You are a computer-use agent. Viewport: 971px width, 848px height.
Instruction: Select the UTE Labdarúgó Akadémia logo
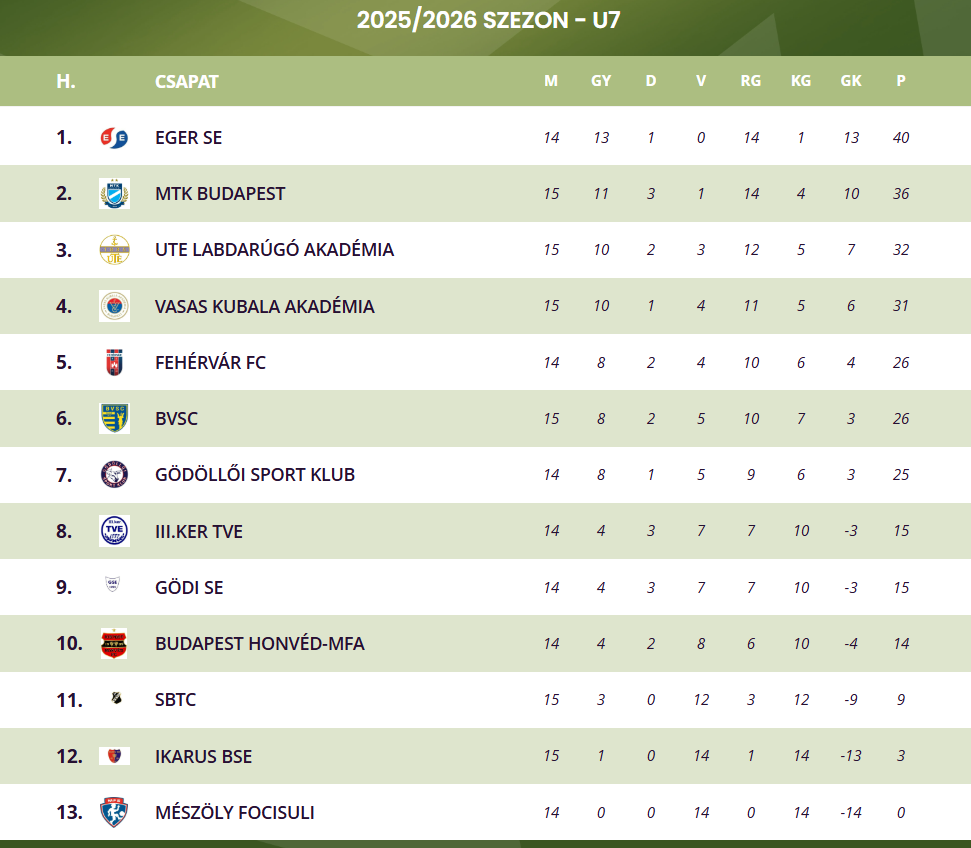[114, 250]
